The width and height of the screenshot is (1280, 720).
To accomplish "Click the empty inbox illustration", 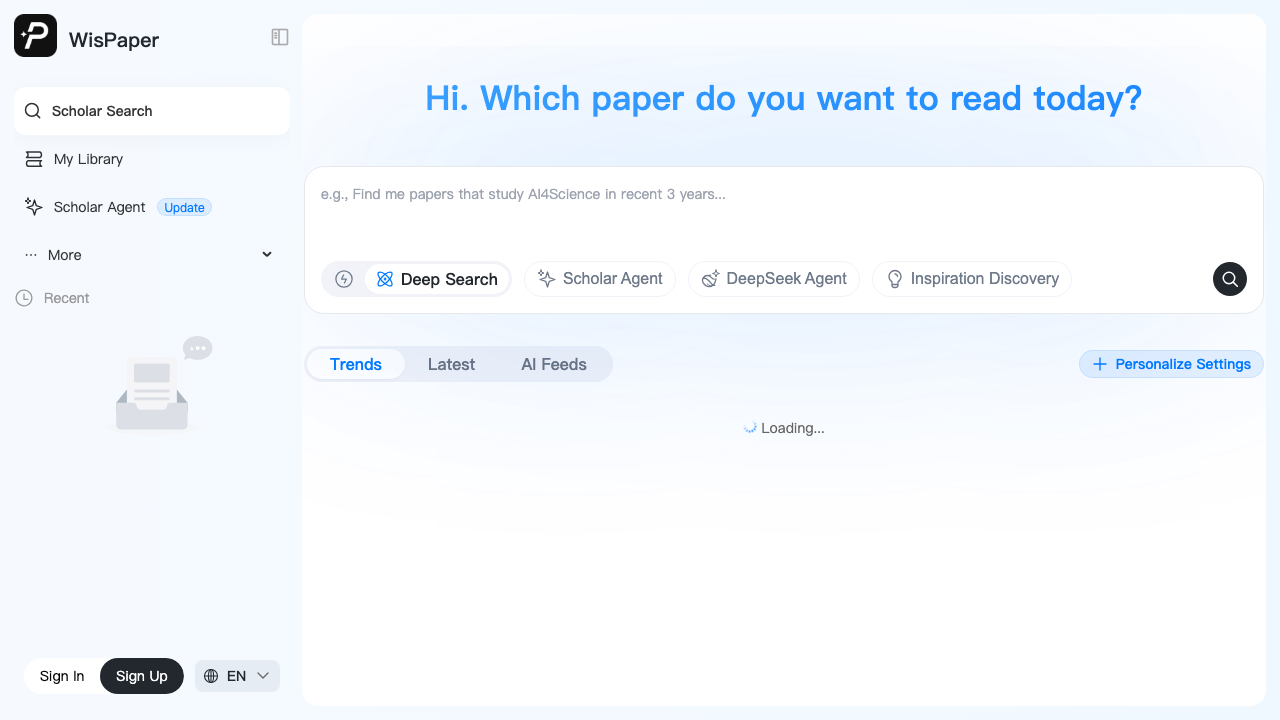I will (160, 384).
